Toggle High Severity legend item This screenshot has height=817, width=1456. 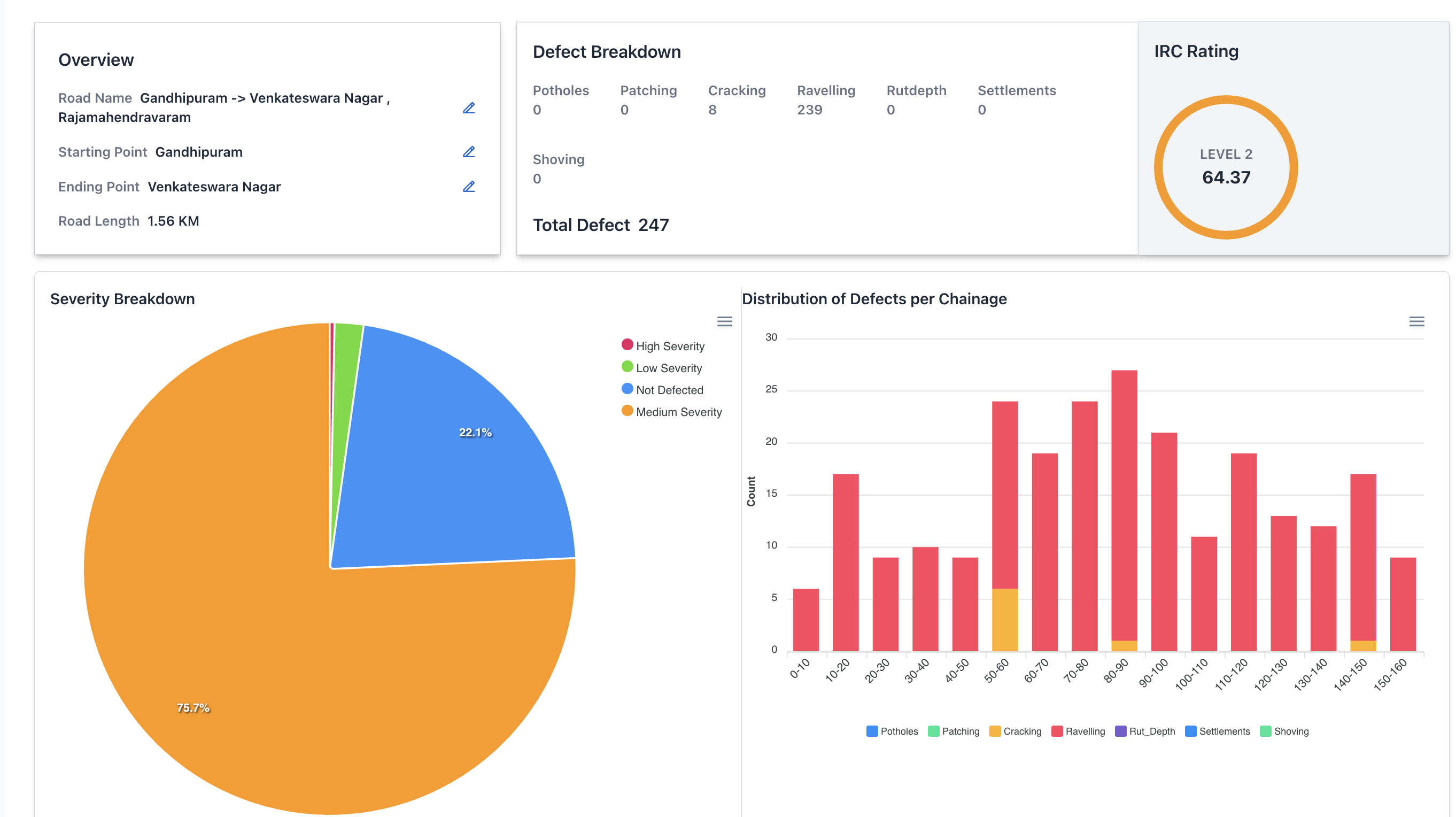pos(669,346)
